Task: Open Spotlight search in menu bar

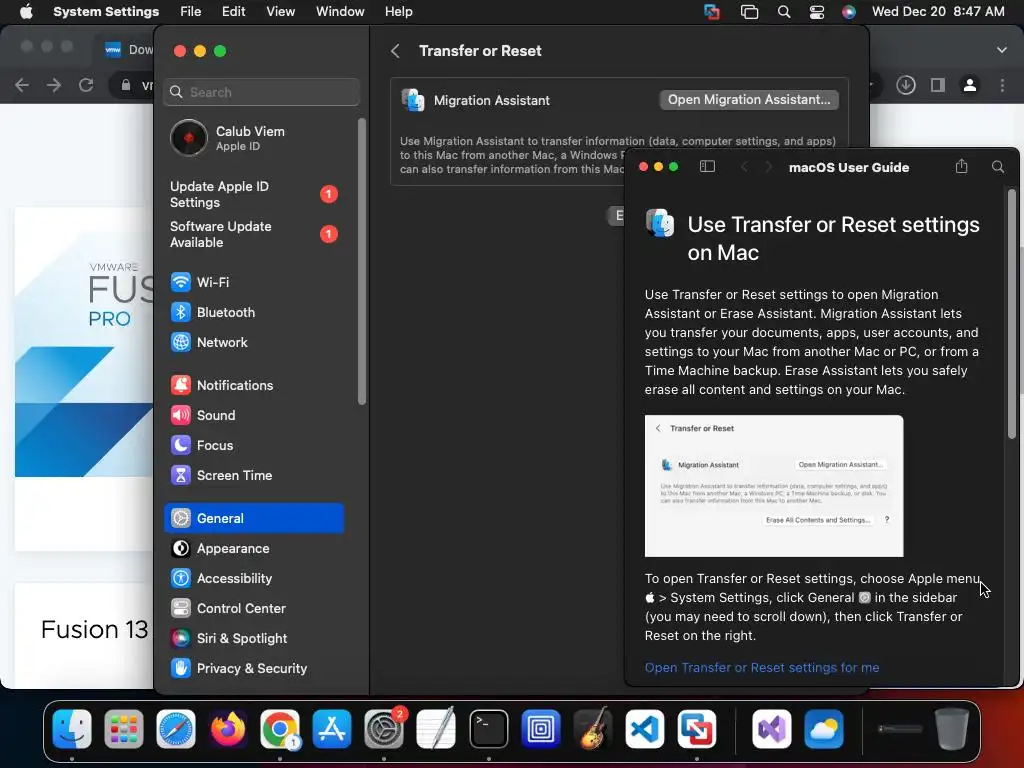Action: pos(784,12)
